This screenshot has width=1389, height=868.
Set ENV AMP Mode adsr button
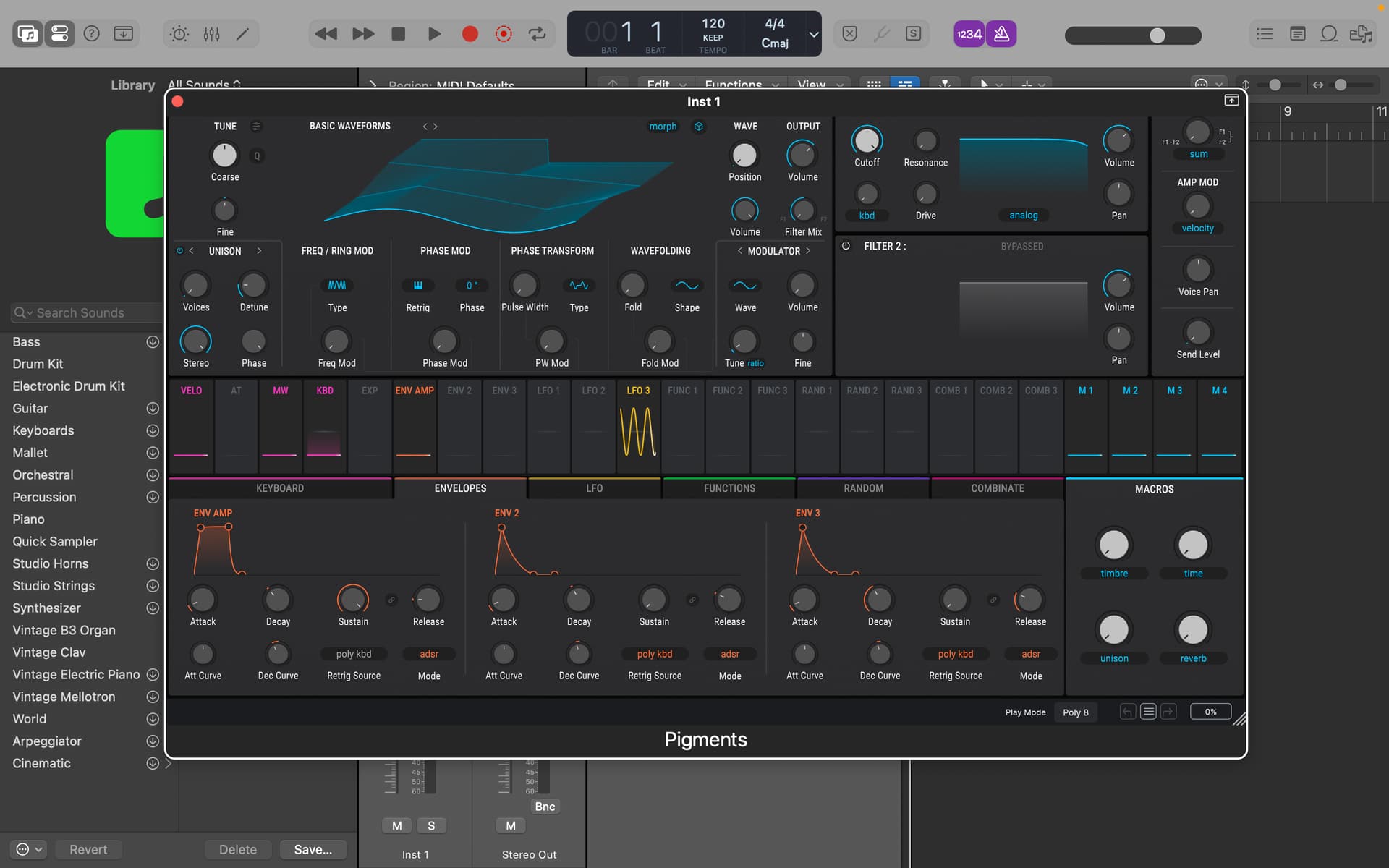[x=429, y=654]
